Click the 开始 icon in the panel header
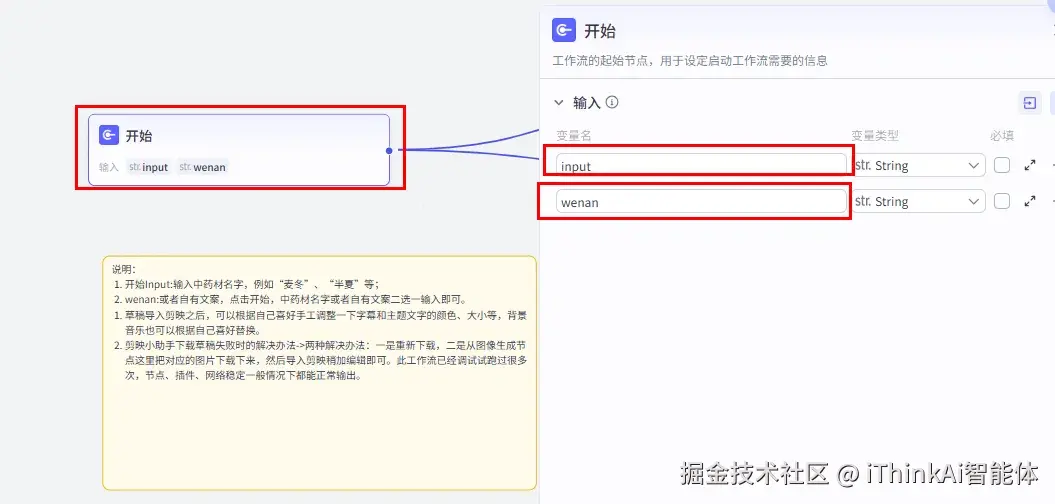 click(564, 30)
